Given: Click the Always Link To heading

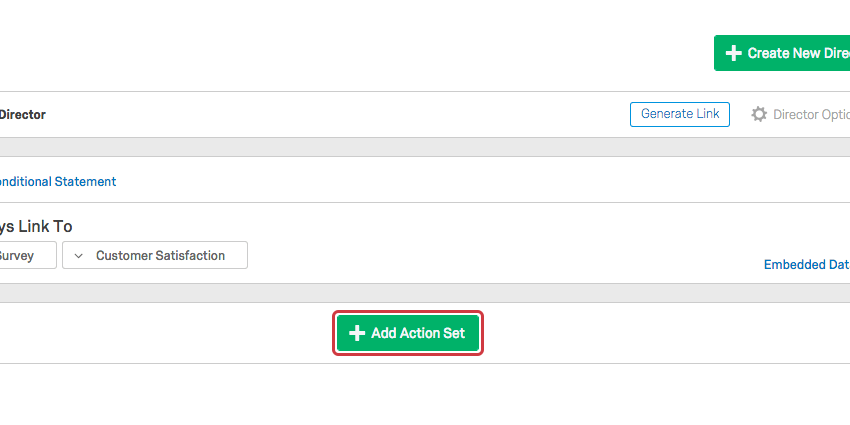Looking at the screenshot, I should click(37, 227).
